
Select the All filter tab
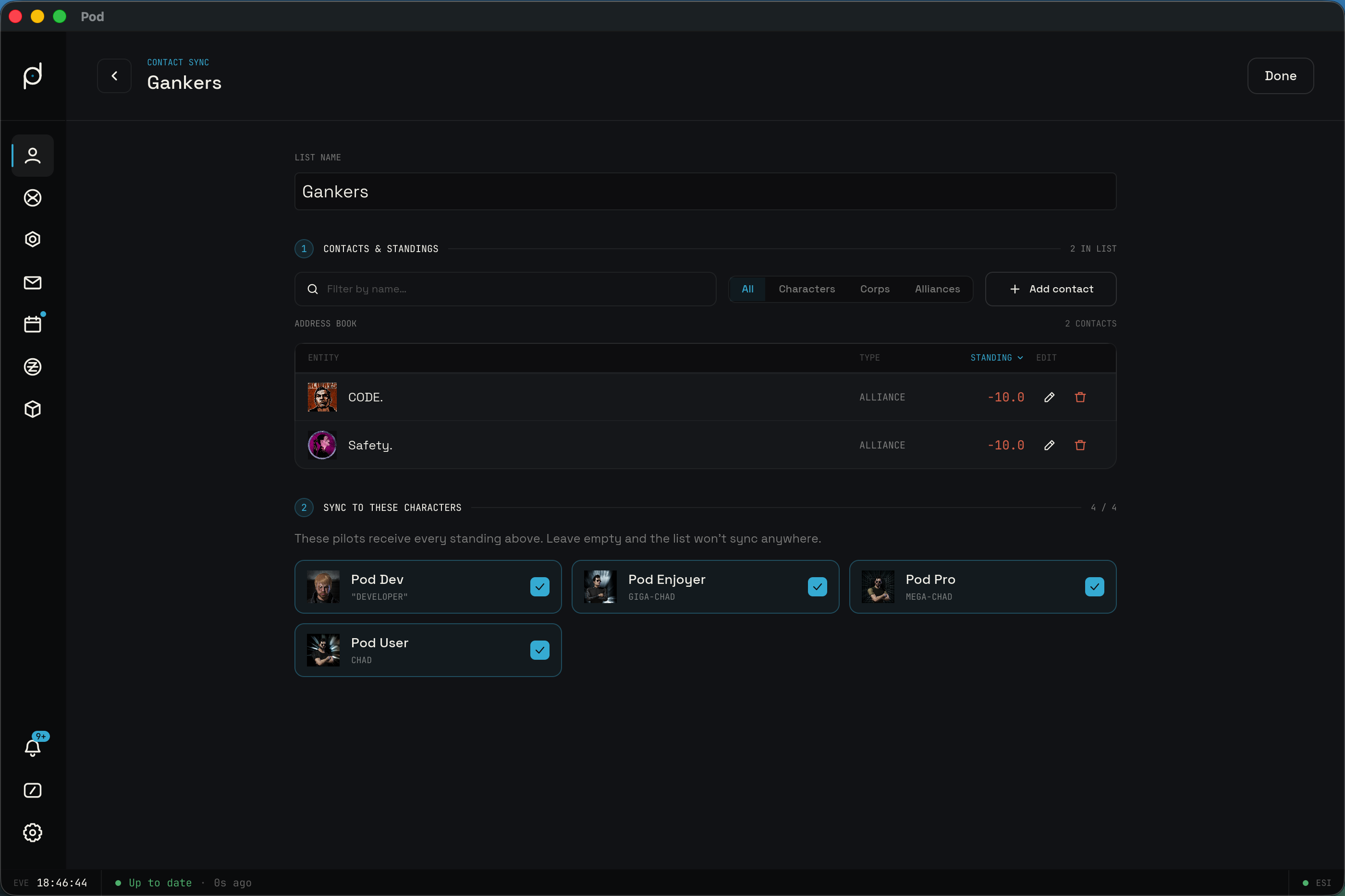click(x=747, y=289)
